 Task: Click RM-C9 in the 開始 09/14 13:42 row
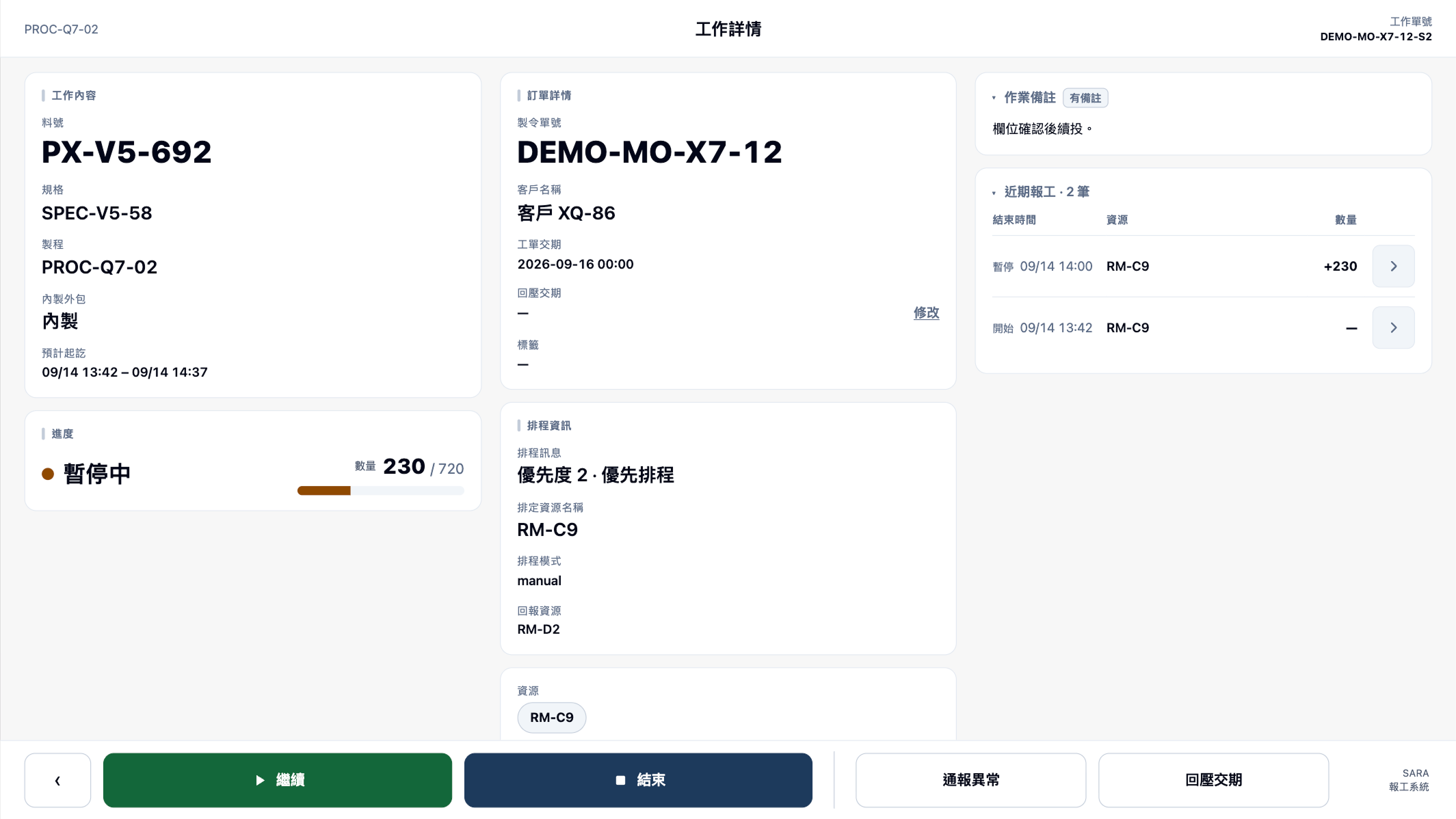[x=1128, y=327]
